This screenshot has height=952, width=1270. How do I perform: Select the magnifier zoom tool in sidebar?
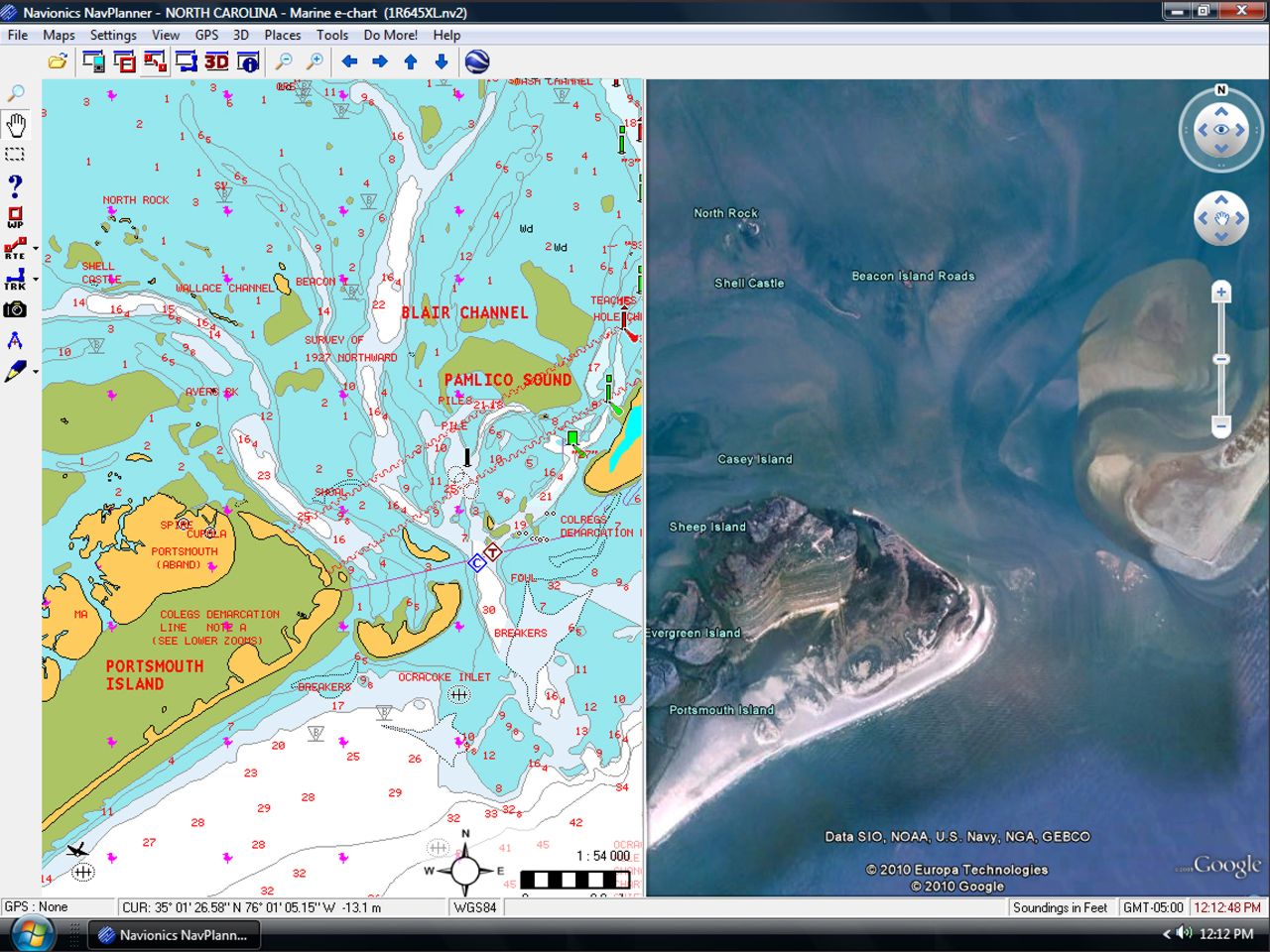(x=16, y=93)
